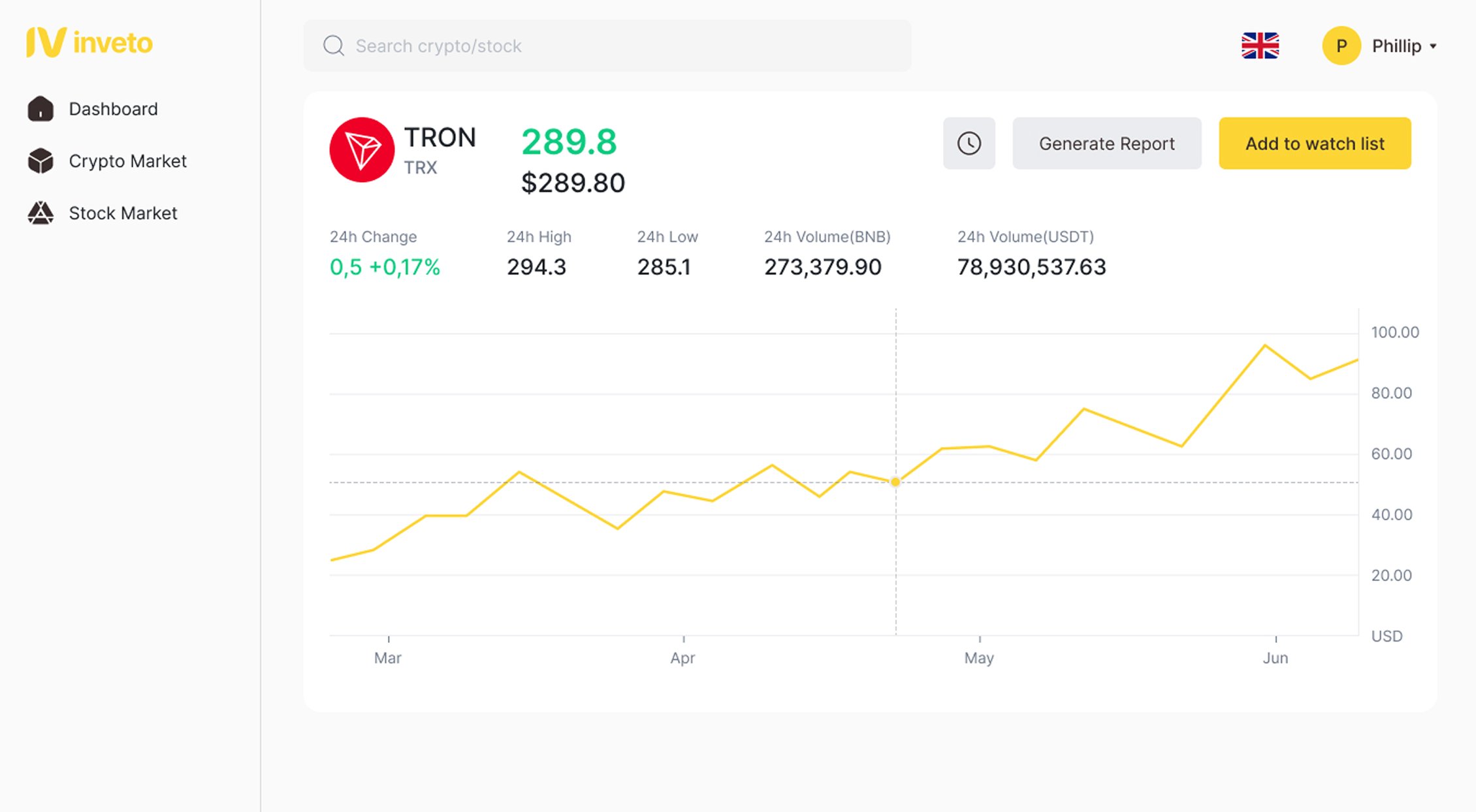Image resolution: width=1476 pixels, height=812 pixels.
Task: Open the Dashboard menu item
Action: point(113,109)
